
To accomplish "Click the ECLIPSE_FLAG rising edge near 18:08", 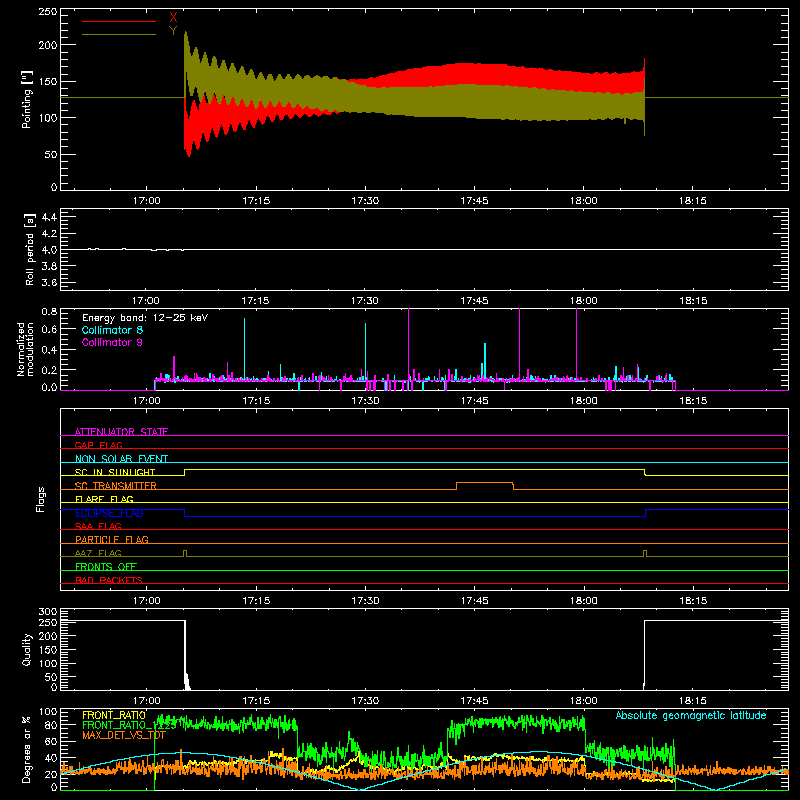I will (x=645, y=513).
